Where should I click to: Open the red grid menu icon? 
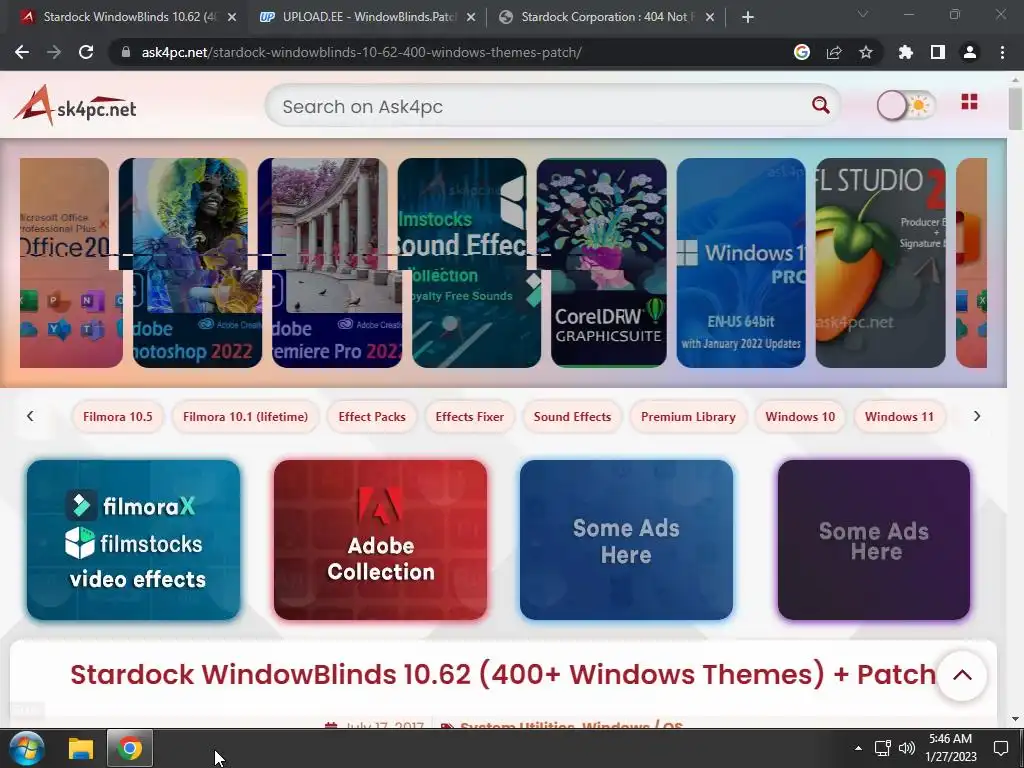[x=969, y=102]
